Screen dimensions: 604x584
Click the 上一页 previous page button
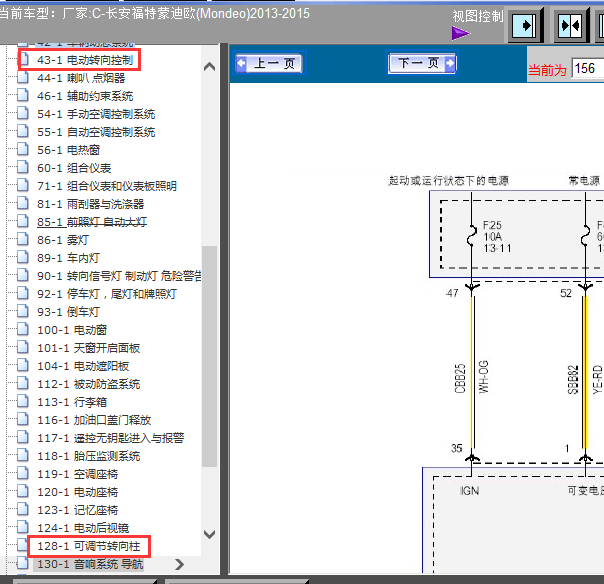coord(269,64)
